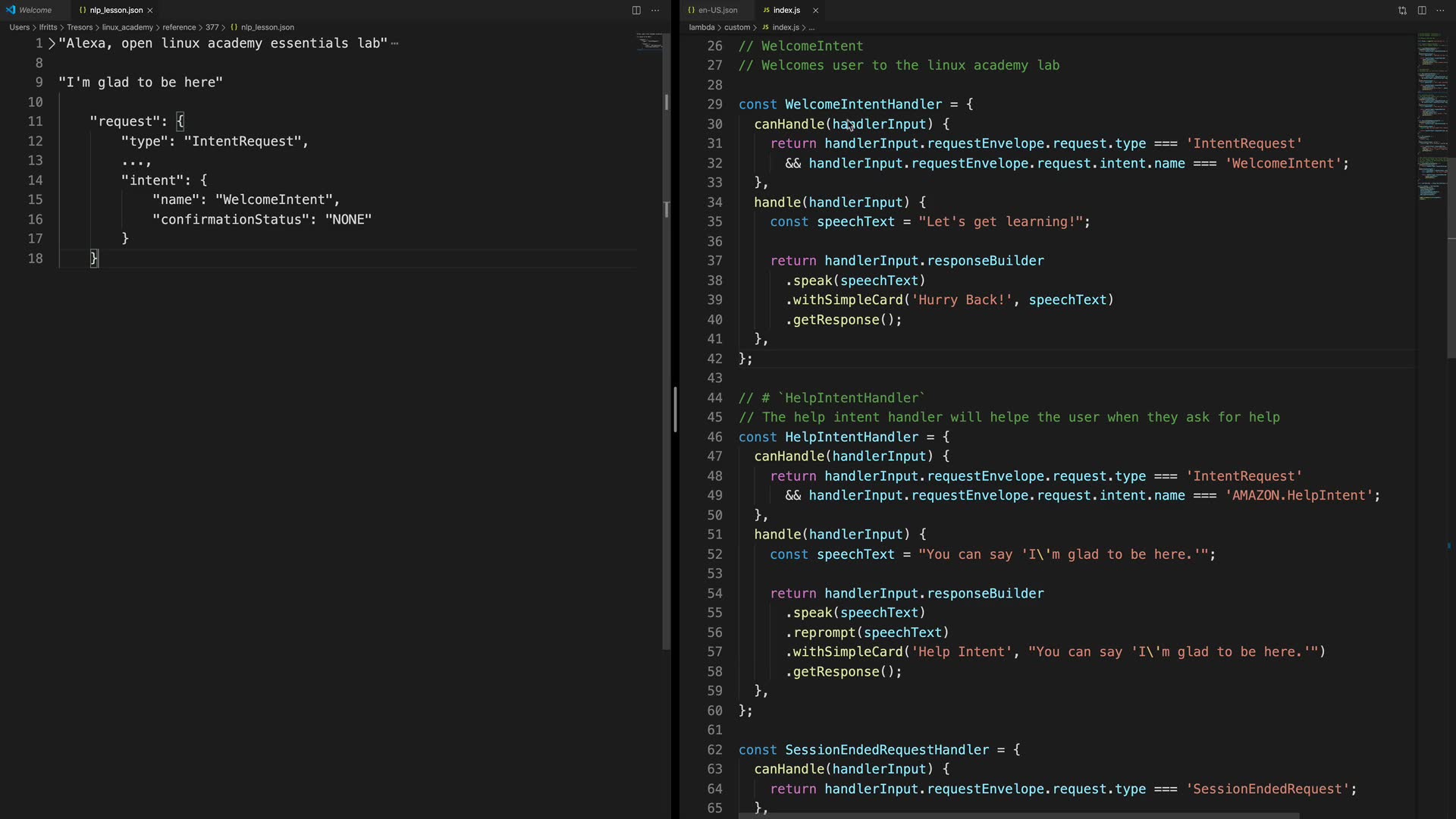Expand folded line 1 in nlp_lesson.json
The width and height of the screenshot is (1456, 819).
click(x=52, y=44)
